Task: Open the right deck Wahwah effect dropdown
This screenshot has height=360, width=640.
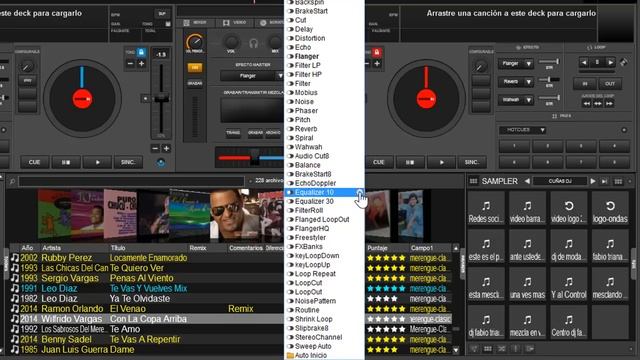Action: [x=516, y=100]
